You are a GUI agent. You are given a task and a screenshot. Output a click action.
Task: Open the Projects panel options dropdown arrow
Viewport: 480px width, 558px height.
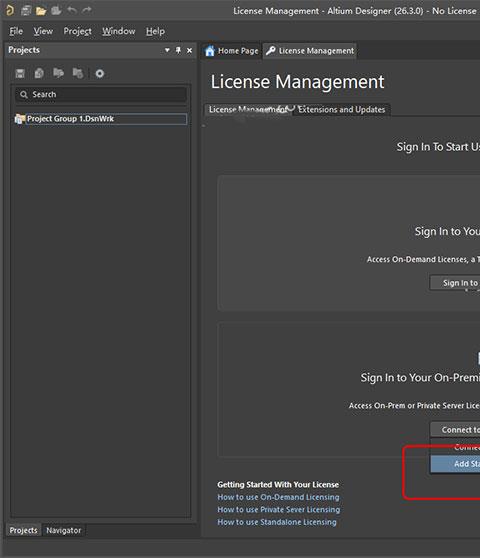pyautogui.click(x=167, y=50)
